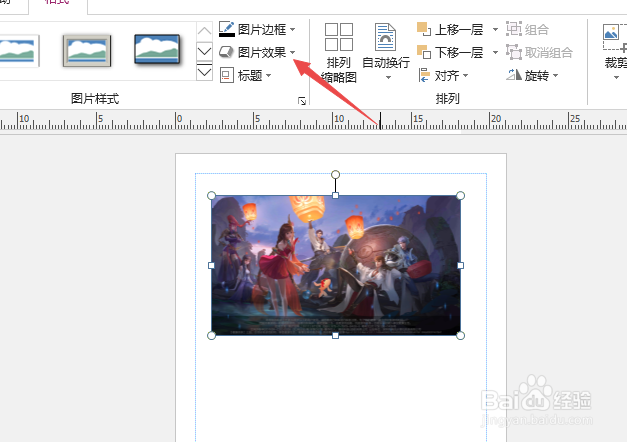Click the 裁剪 crop icon
This screenshot has width=627, height=442.
click(x=615, y=38)
